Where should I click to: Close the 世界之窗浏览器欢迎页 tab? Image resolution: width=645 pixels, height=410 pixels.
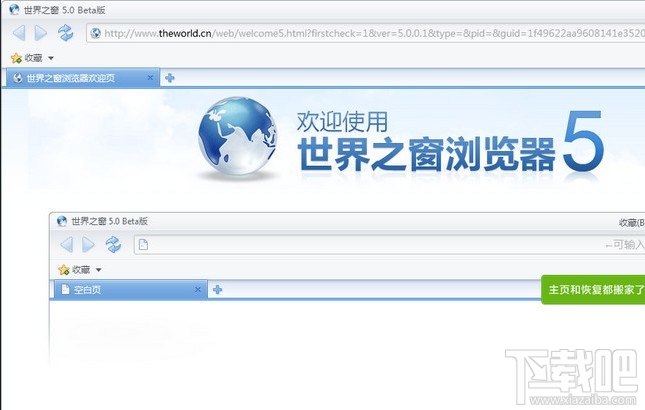[x=150, y=78]
